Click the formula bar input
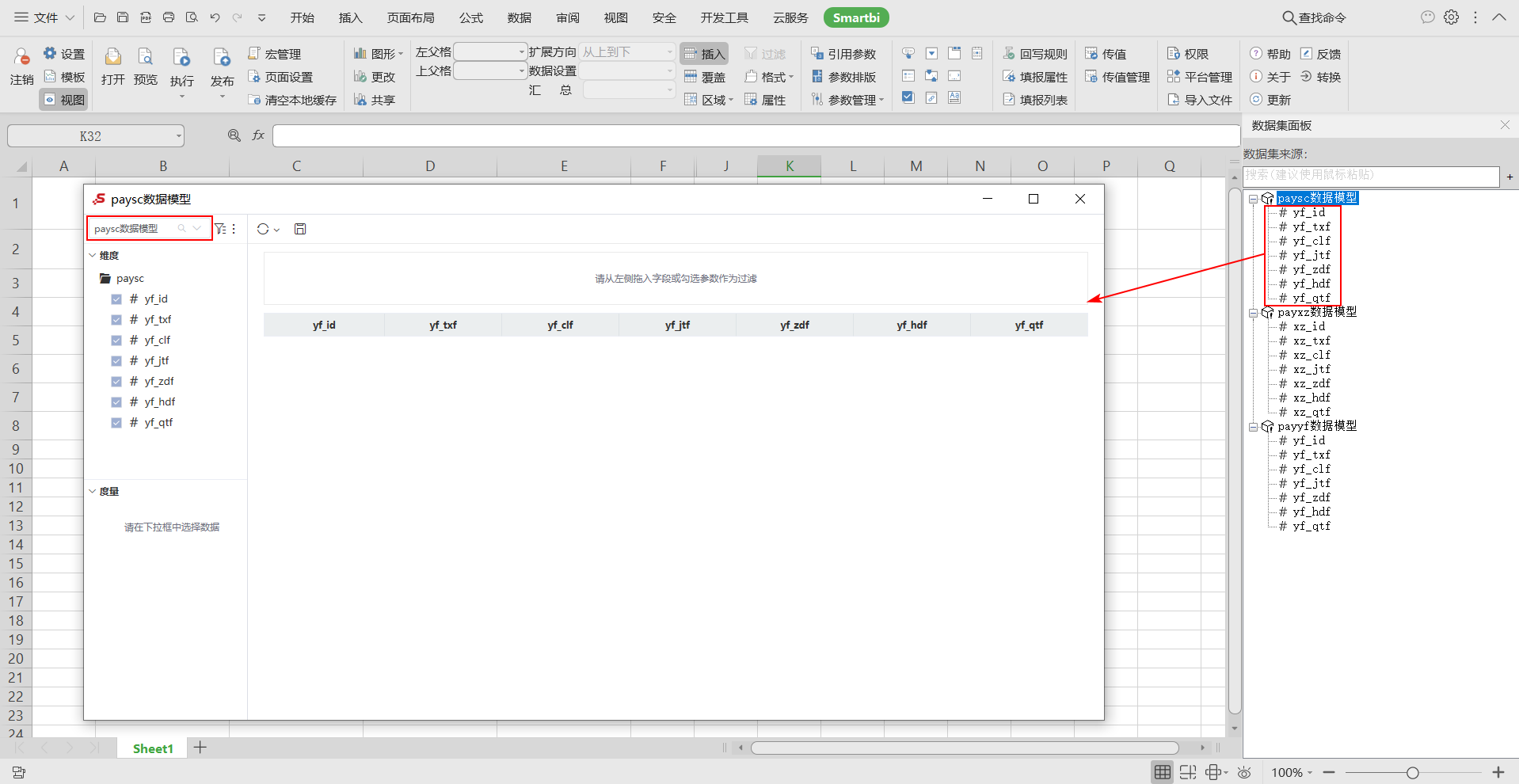This screenshot has height=784, width=1519. (x=756, y=135)
